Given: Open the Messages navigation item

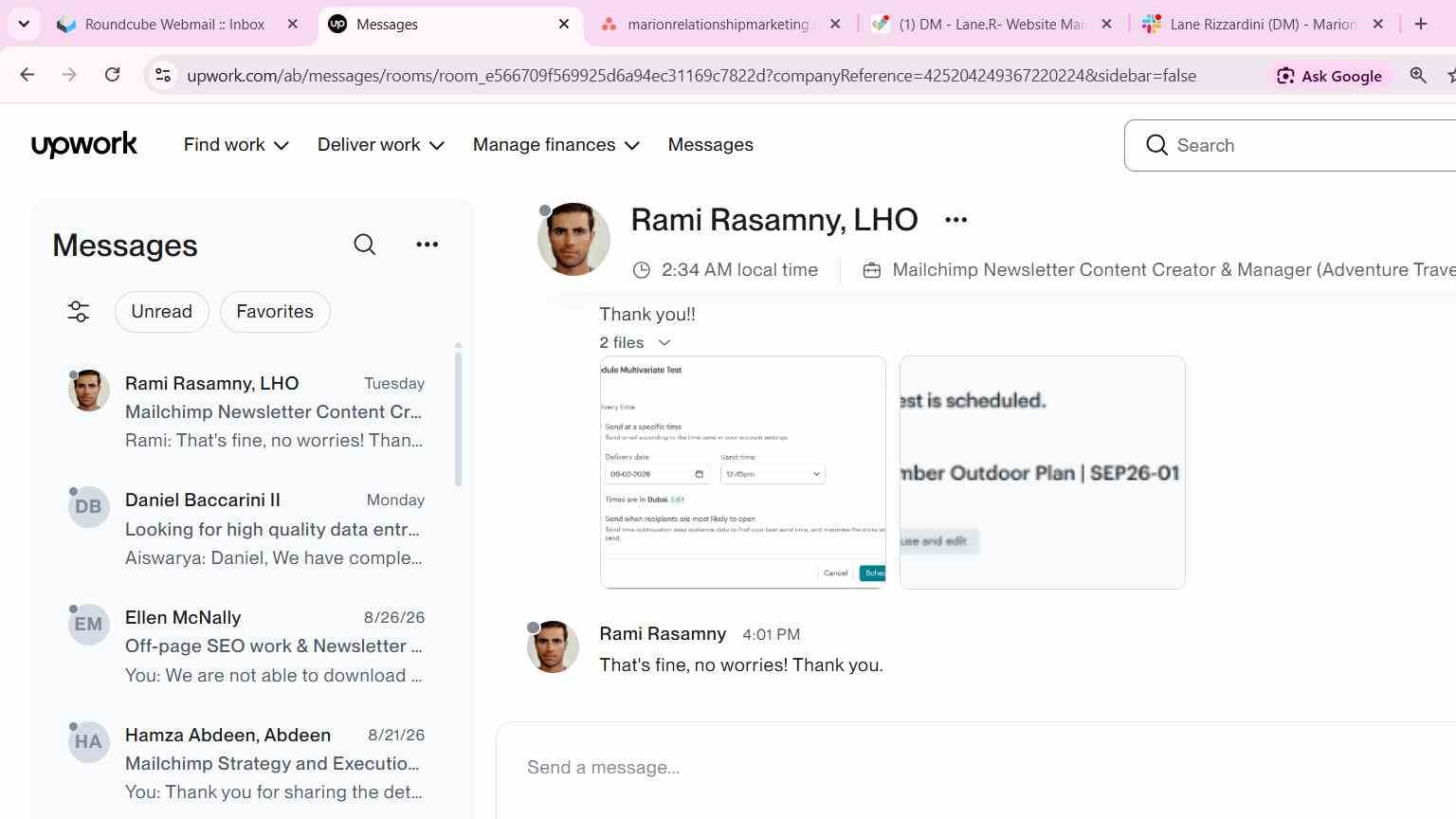Looking at the screenshot, I should (711, 145).
